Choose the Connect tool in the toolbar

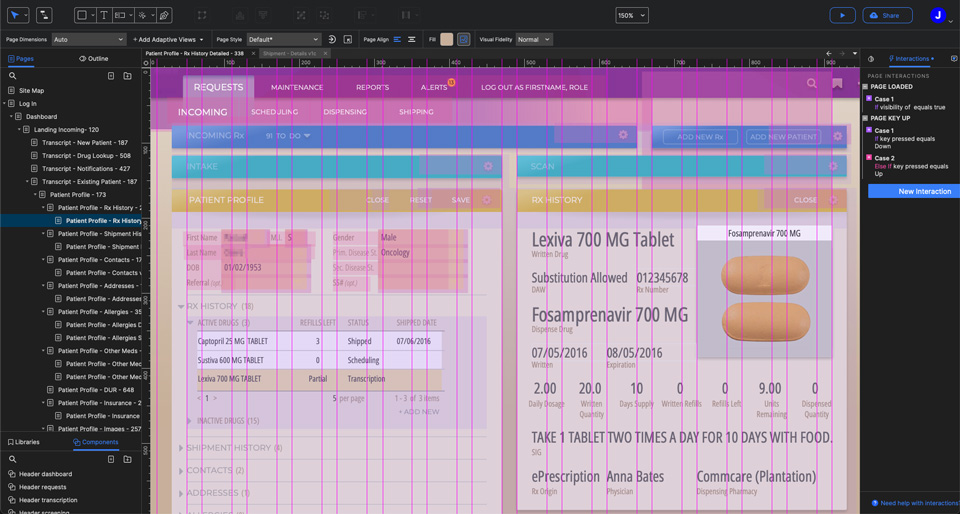pos(45,16)
